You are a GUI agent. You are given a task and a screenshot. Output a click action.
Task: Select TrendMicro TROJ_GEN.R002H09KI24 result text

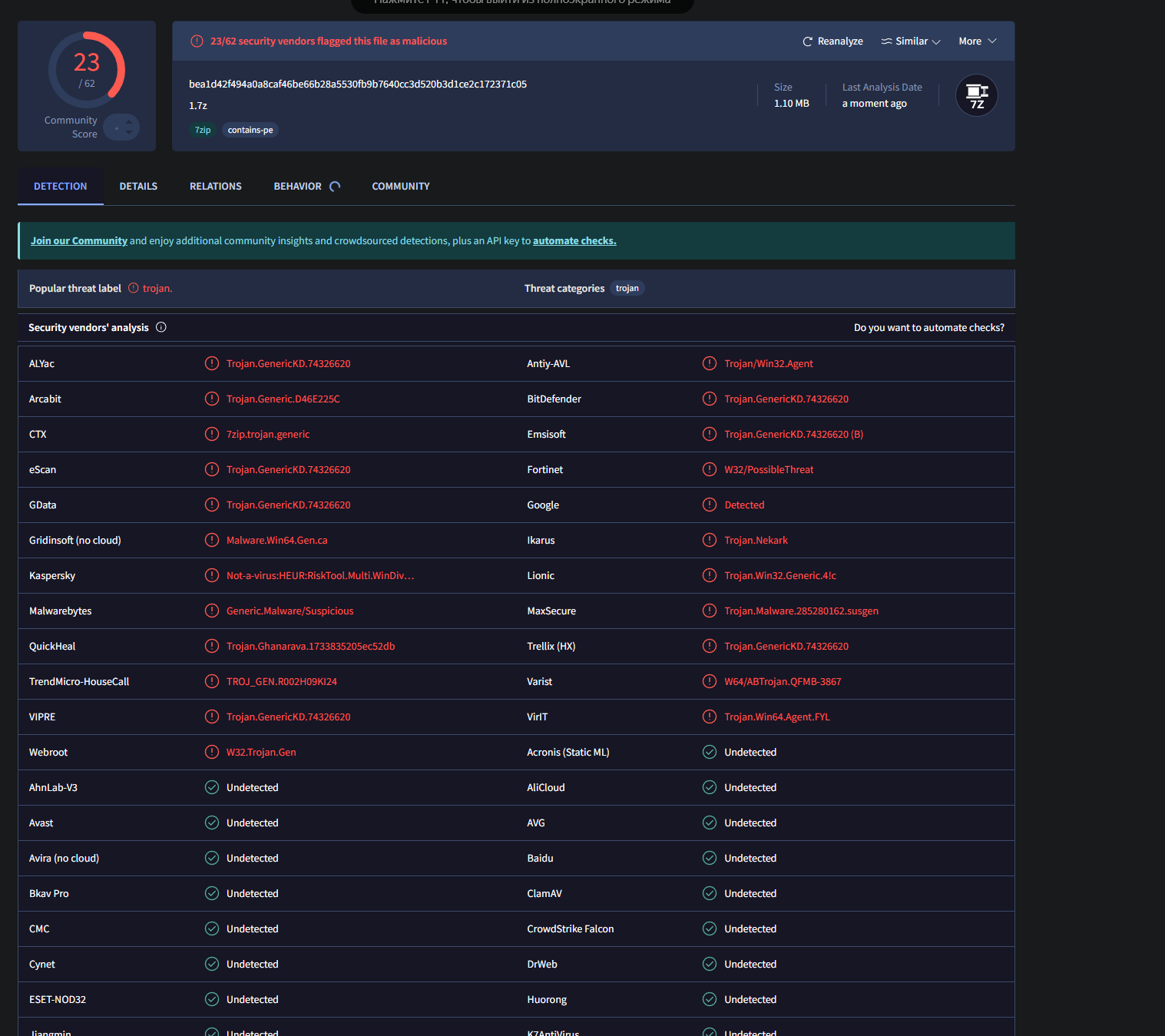(x=282, y=682)
